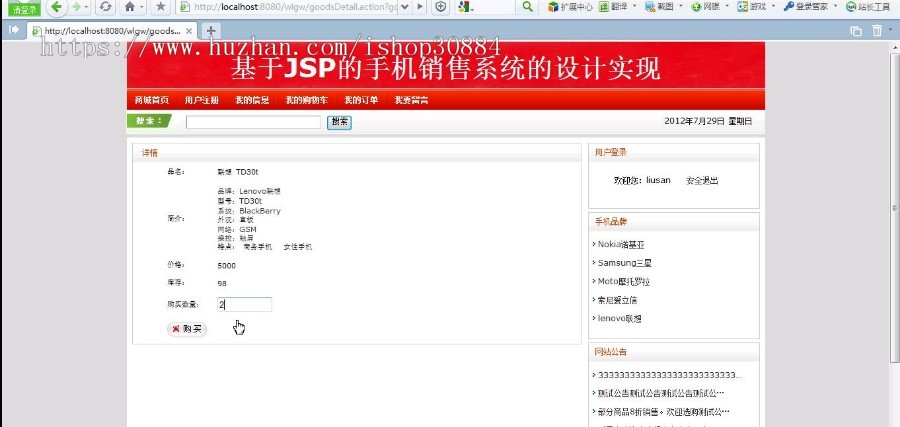Viewport: 900px width, 427px height.
Task: Click the stock value 98
Action: 222,284
